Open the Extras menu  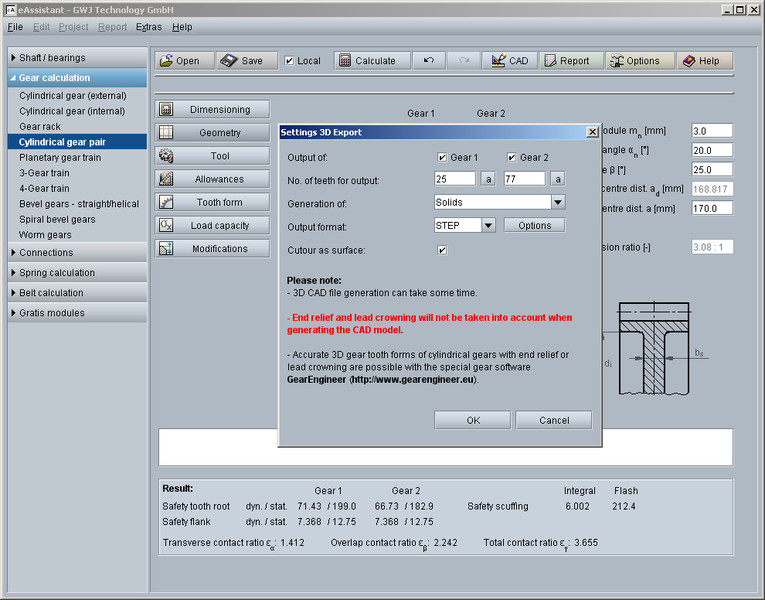[x=148, y=27]
